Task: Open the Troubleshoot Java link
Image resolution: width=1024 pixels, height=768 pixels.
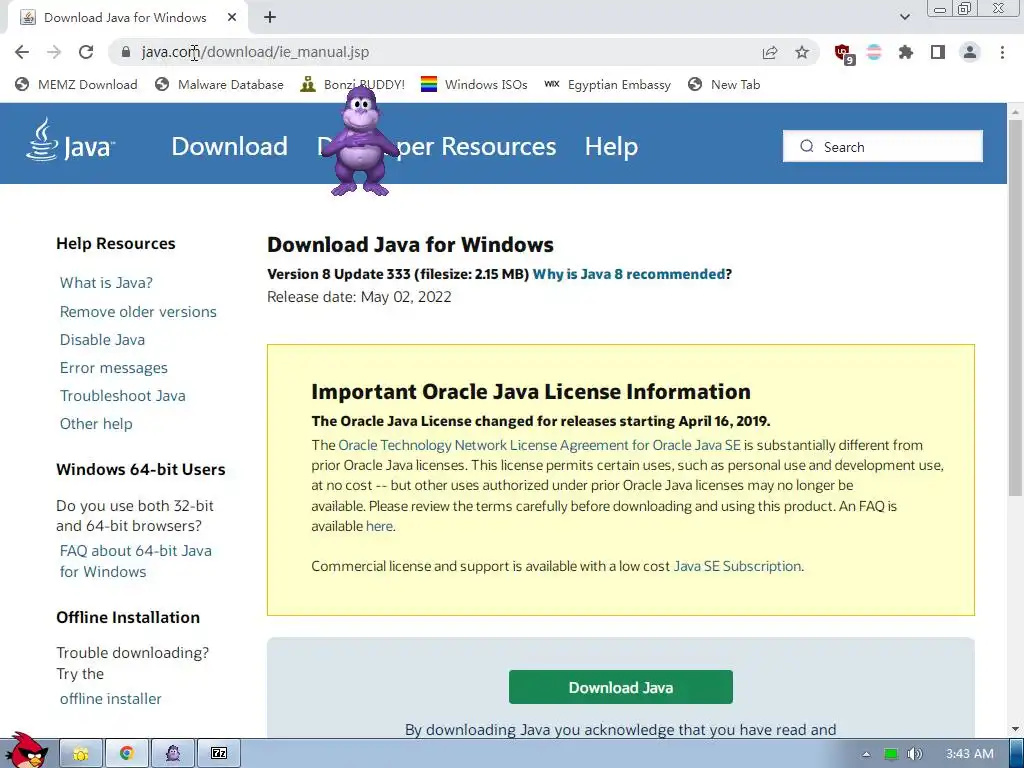Action: (123, 396)
